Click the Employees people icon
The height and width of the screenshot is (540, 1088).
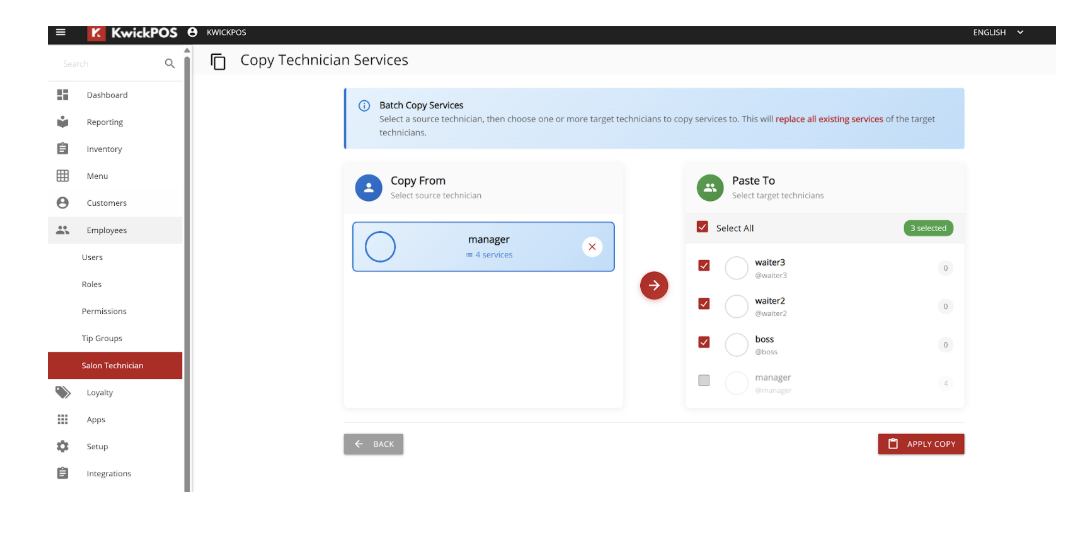(62, 230)
